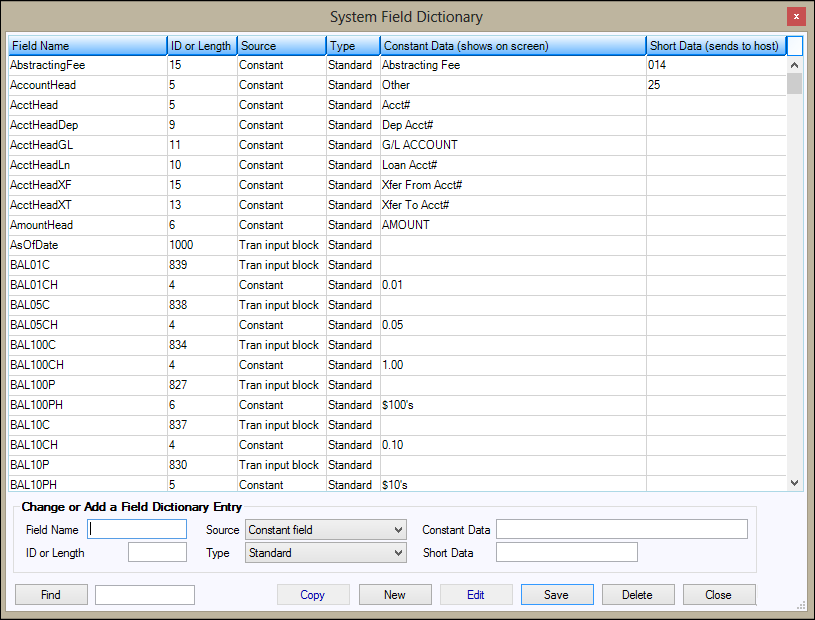Focus the Field Name input box
815x620 pixels.
point(137,529)
